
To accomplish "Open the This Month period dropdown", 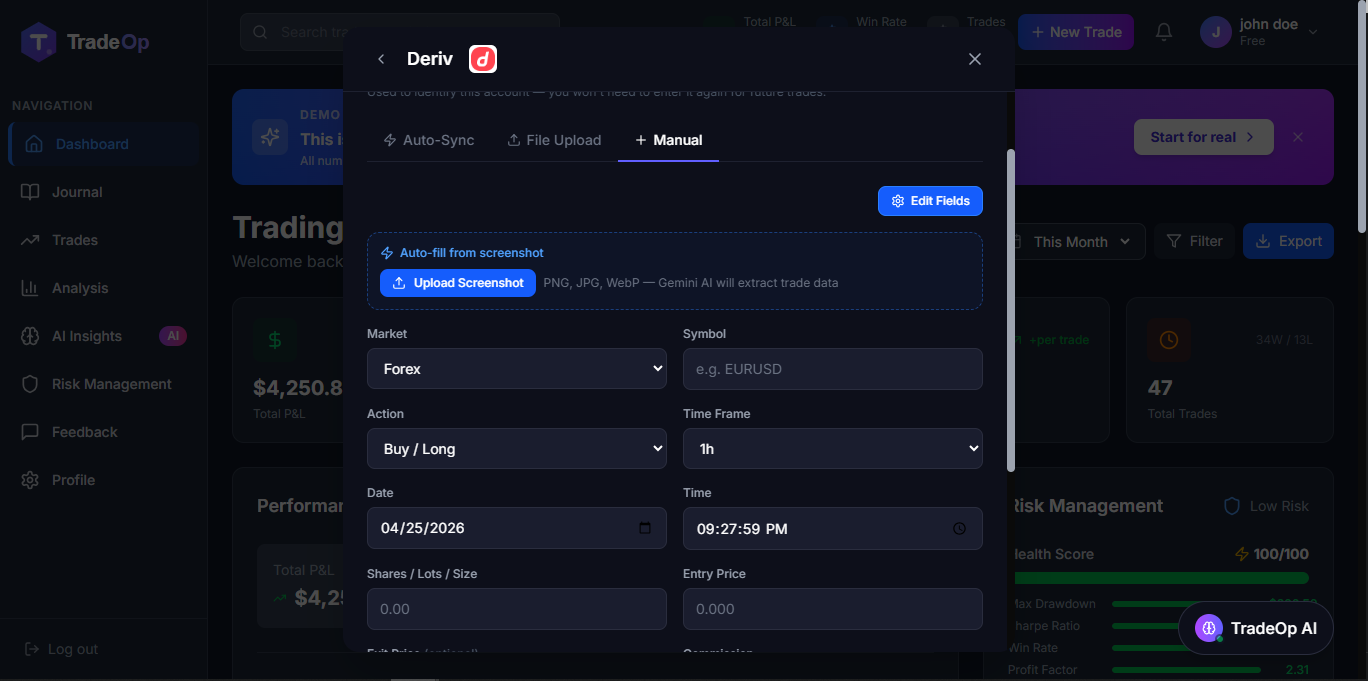I will (x=1072, y=241).
